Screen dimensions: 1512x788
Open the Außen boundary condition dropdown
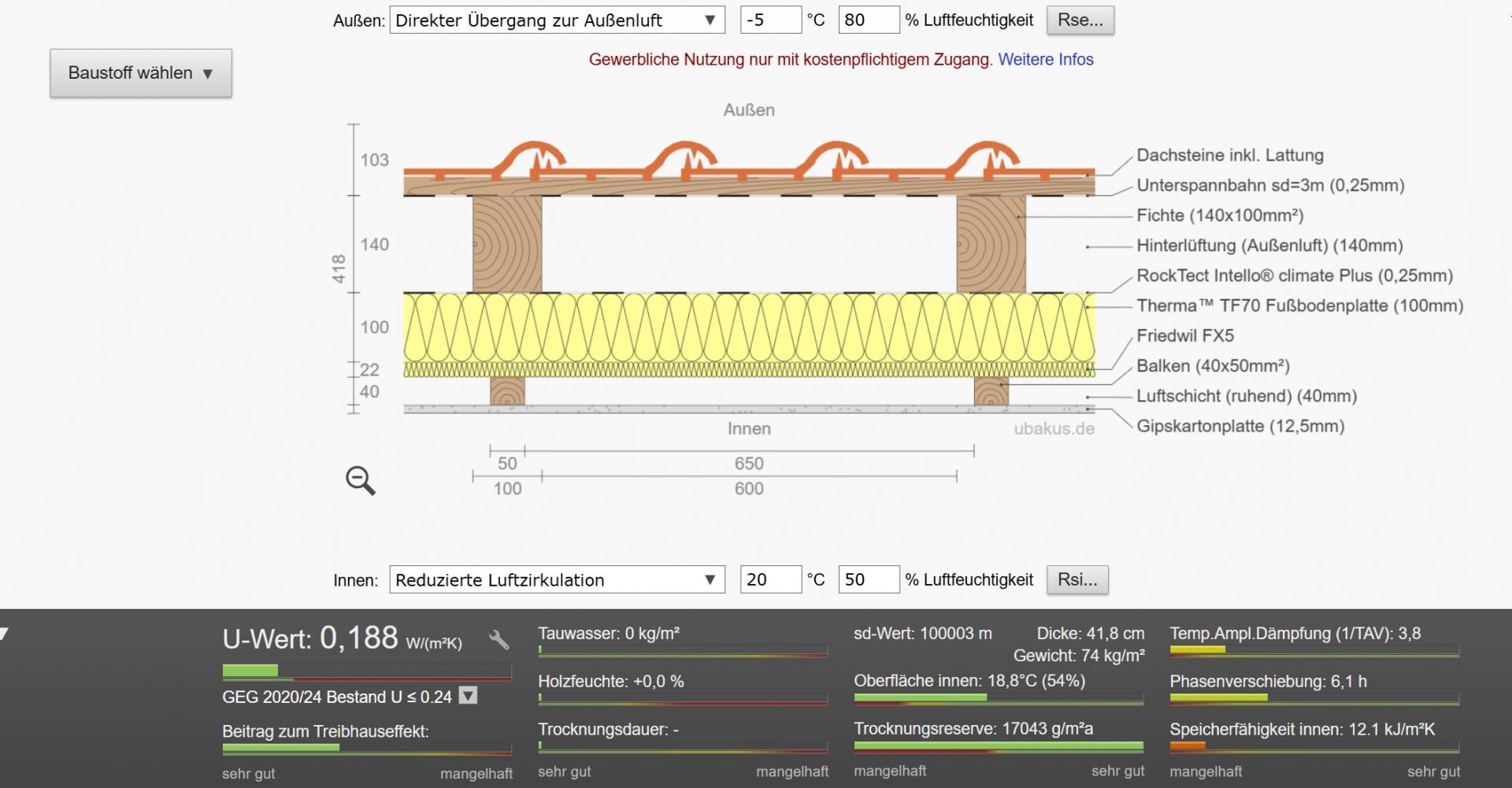point(556,20)
